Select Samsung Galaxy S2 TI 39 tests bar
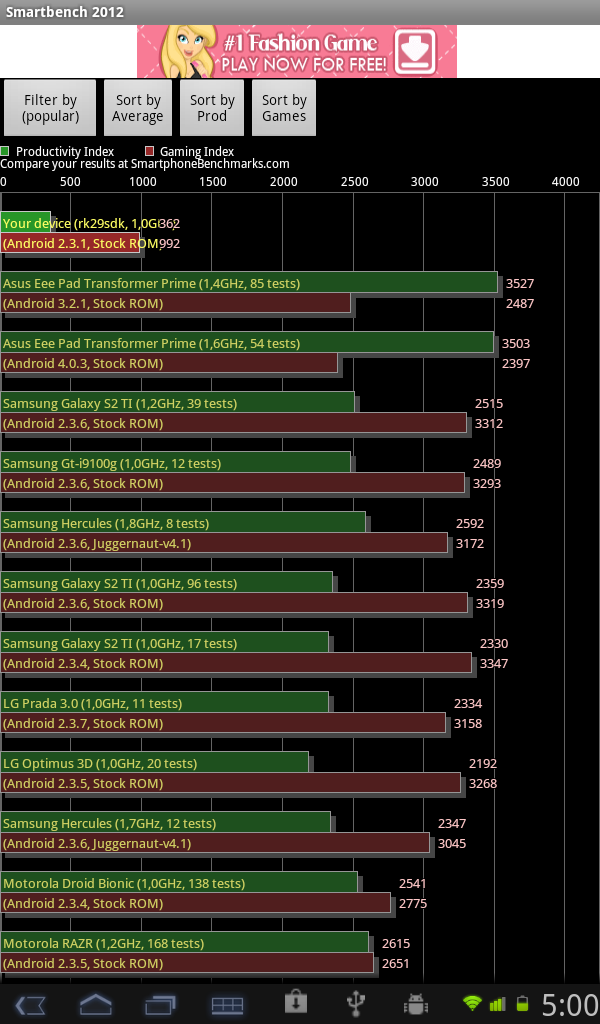Image resolution: width=600 pixels, height=1024 pixels. 178,403
